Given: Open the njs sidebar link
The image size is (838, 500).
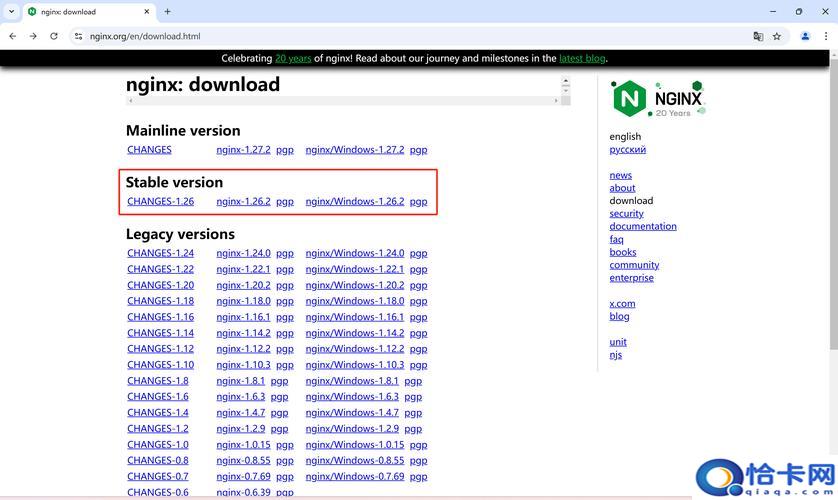Looking at the screenshot, I should 616,355.
